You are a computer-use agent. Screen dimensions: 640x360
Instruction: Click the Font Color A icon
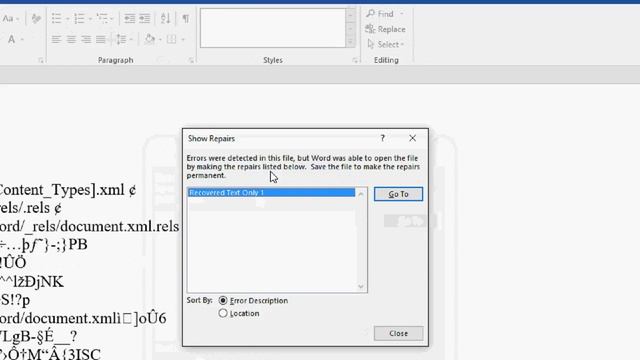tap(11, 40)
